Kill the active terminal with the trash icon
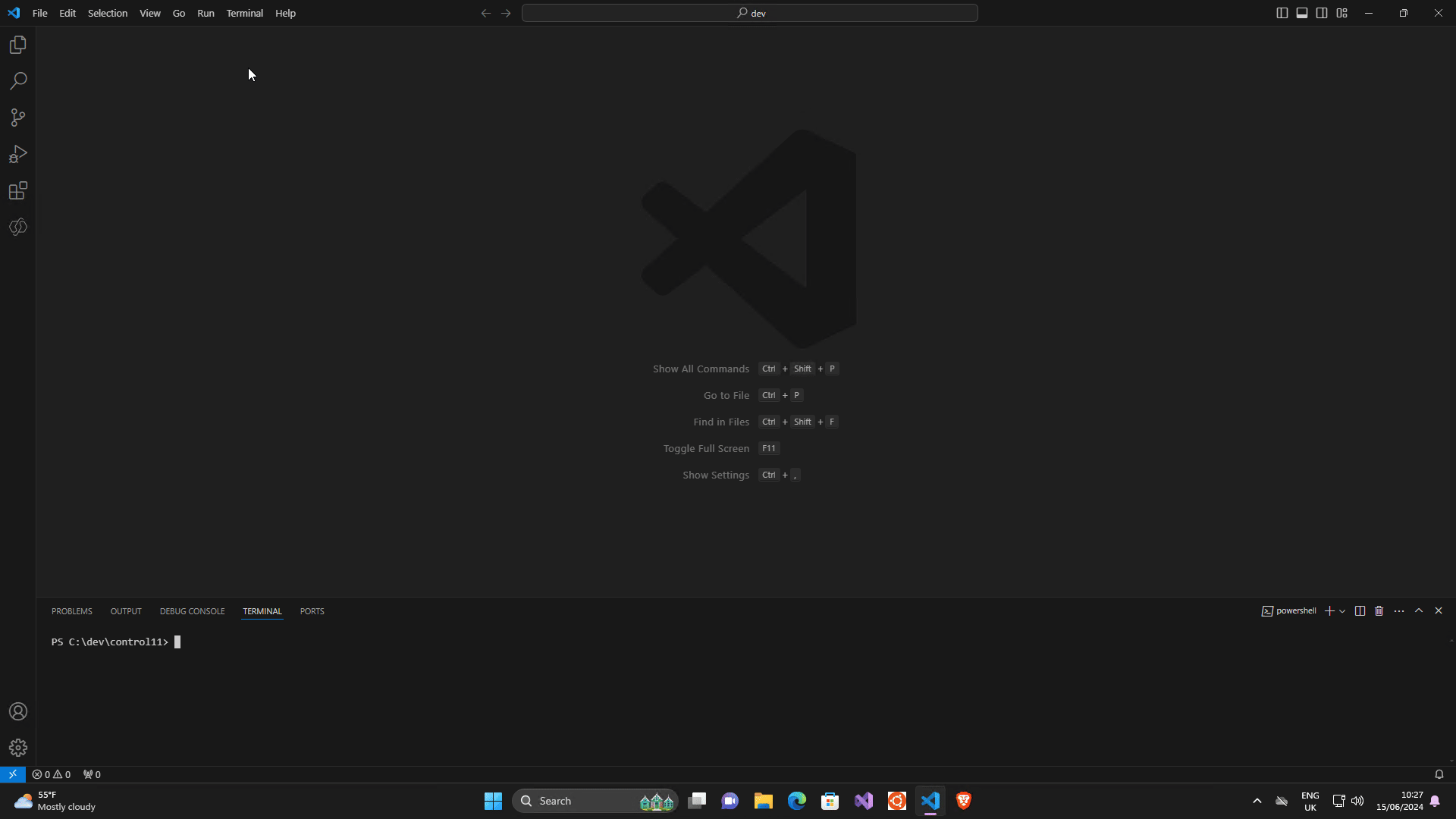Screen dimensions: 1456x819 click(1379, 610)
